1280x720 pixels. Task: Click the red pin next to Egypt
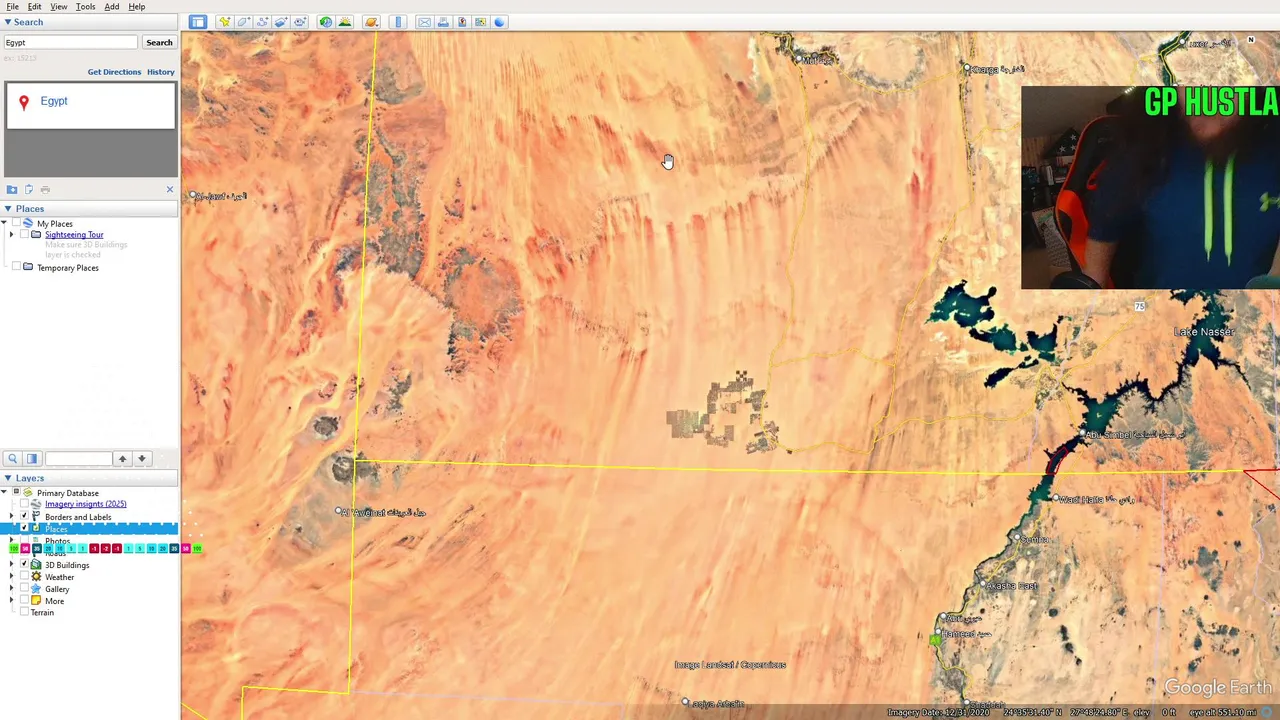click(x=24, y=102)
